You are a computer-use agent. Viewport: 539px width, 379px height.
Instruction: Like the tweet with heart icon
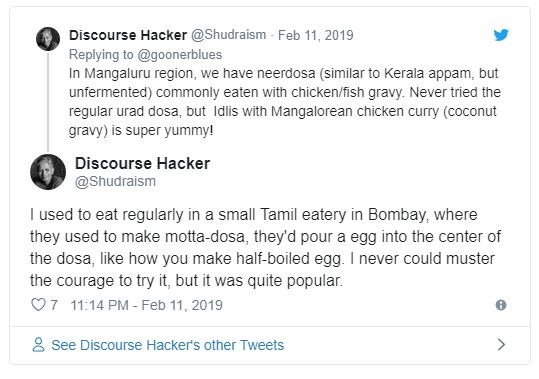point(38,304)
